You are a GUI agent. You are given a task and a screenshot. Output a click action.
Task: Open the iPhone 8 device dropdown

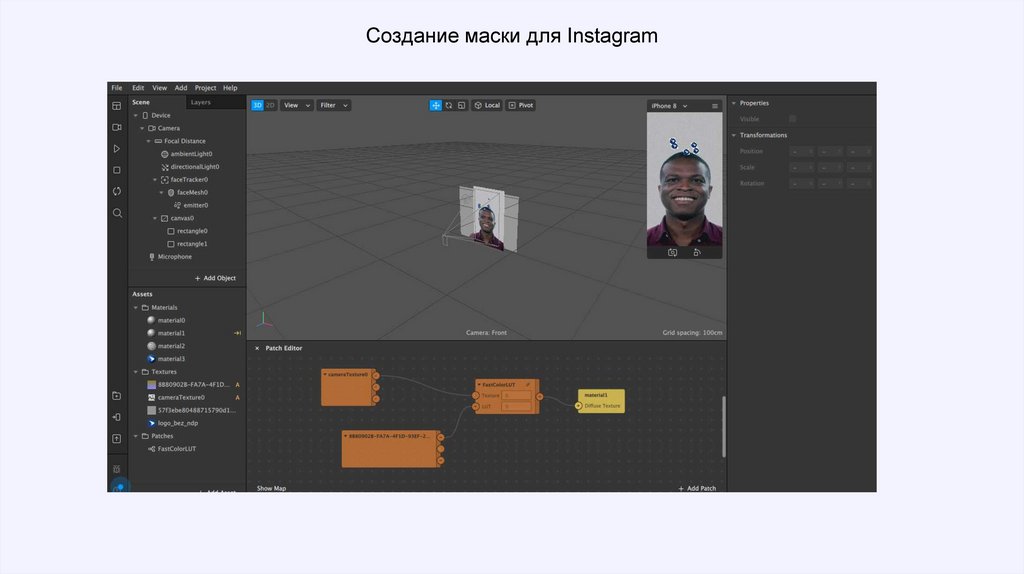tap(669, 106)
